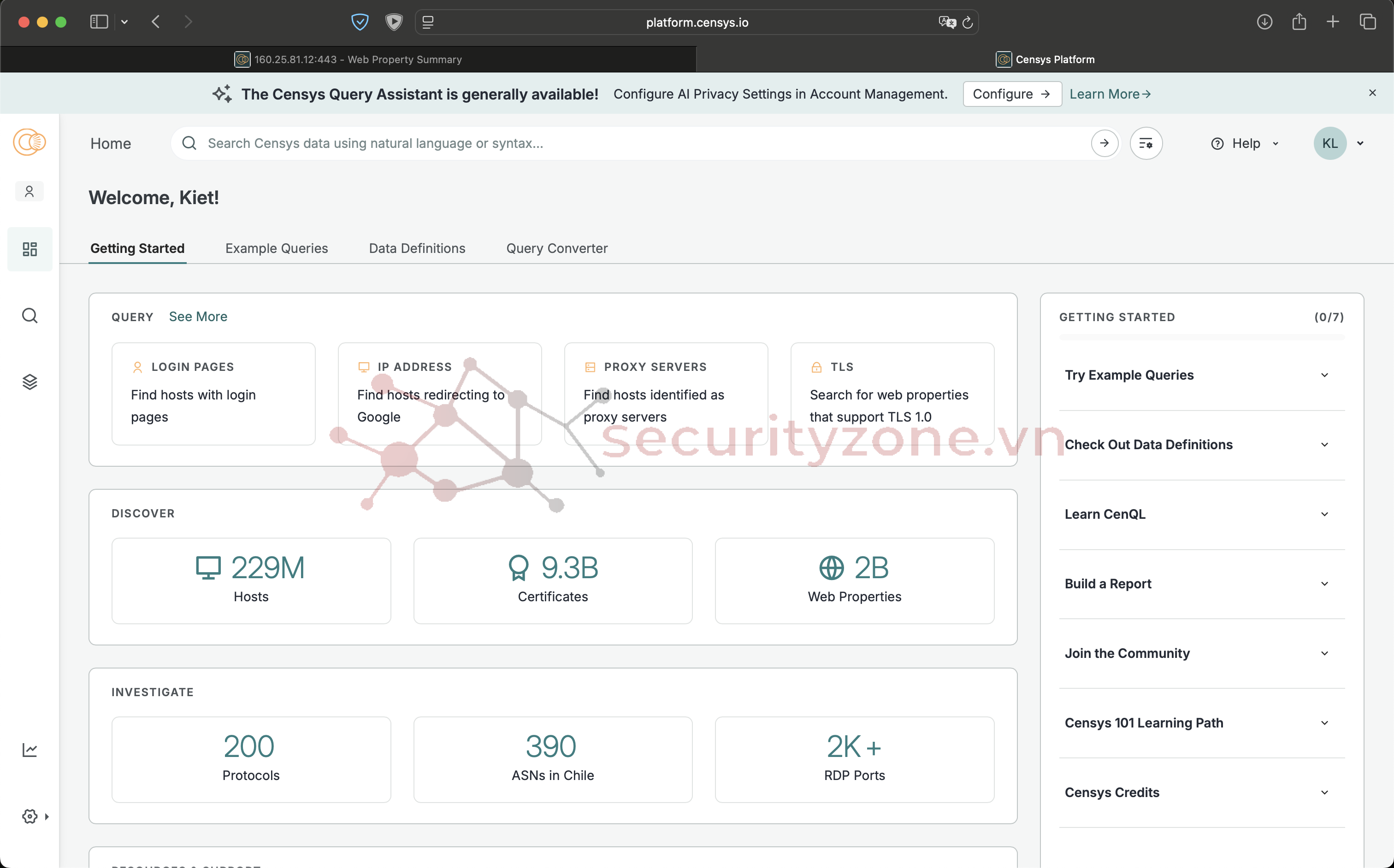Expand Join the Community section

(x=1202, y=653)
